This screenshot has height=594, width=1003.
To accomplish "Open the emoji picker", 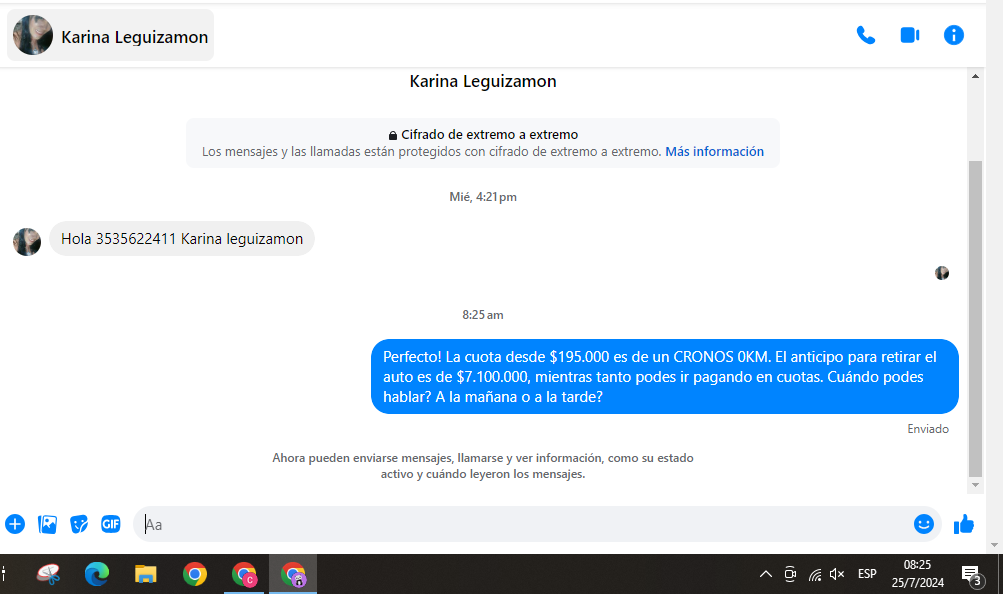I will pos(923,524).
